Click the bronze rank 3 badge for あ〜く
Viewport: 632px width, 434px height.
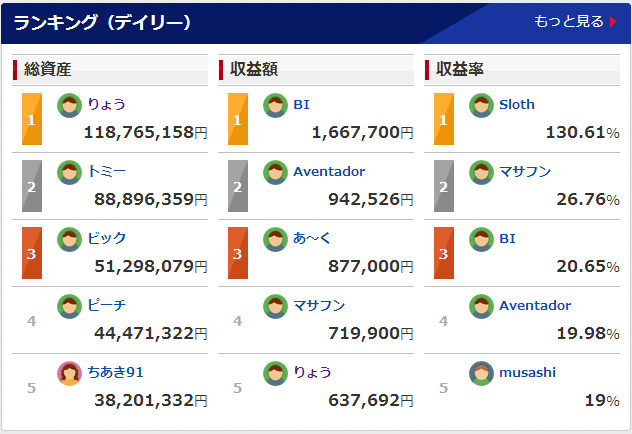tap(237, 253)
